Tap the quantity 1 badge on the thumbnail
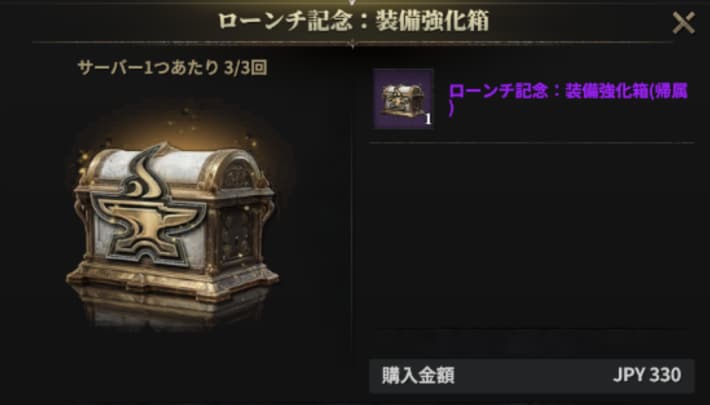710x405 pixels. [x=428, y=119]
